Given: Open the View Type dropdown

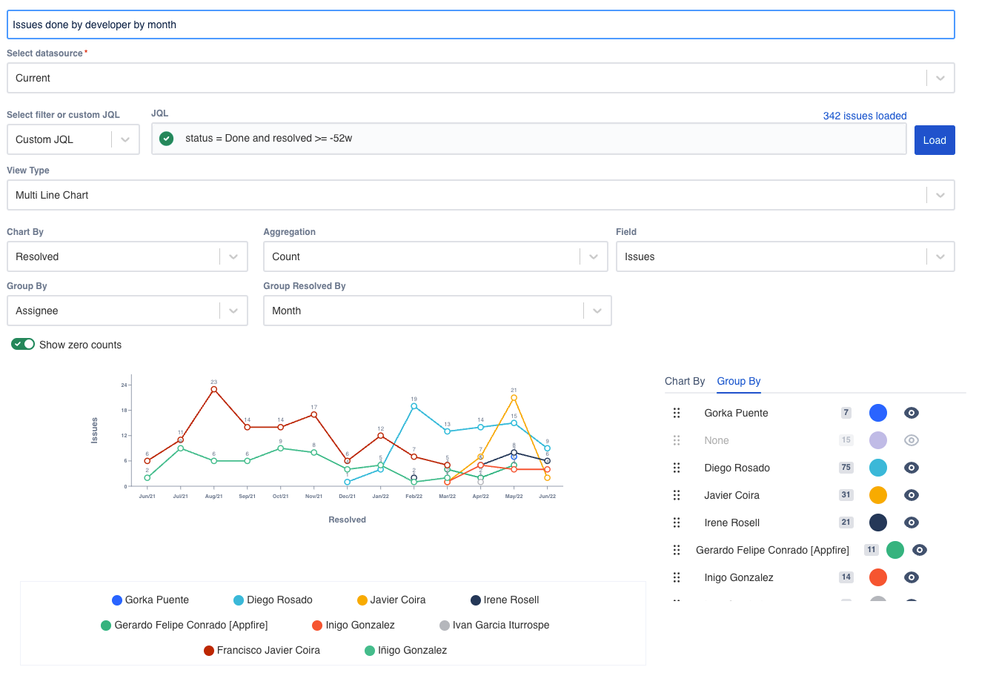Looking at the screenshot, I should (x=480, y=195).
